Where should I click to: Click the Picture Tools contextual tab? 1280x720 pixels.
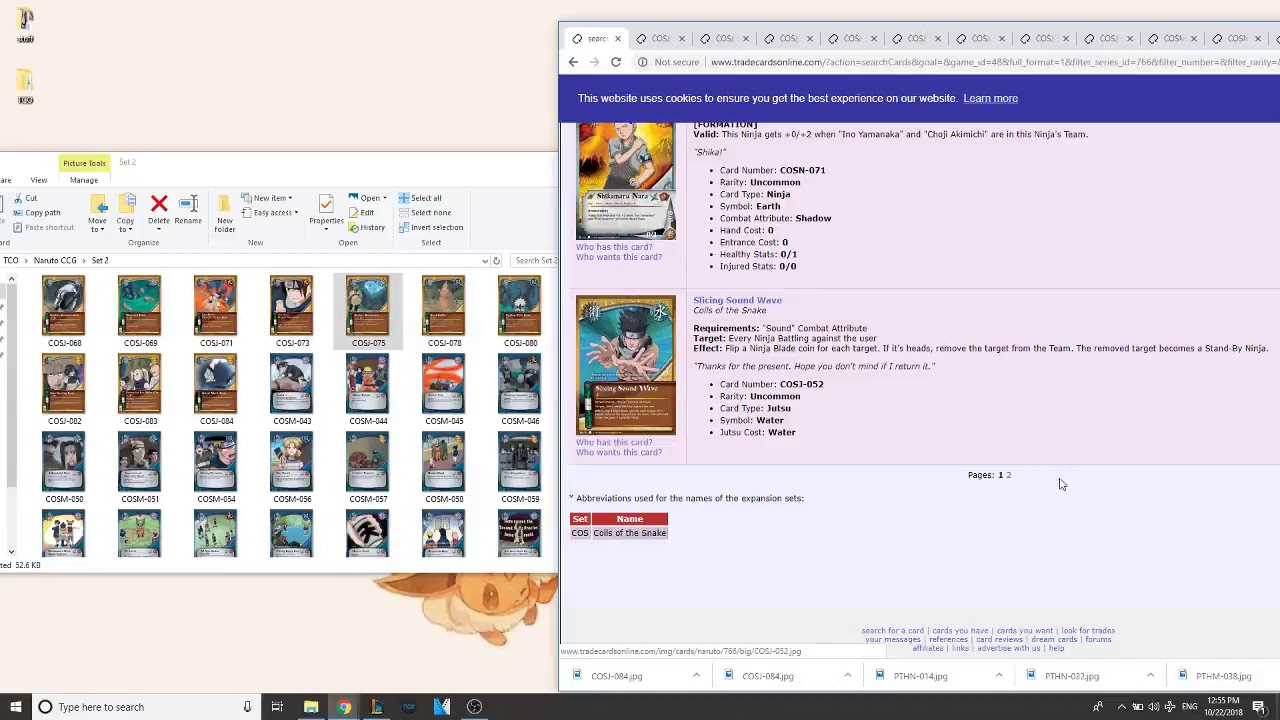click(84, 163)
